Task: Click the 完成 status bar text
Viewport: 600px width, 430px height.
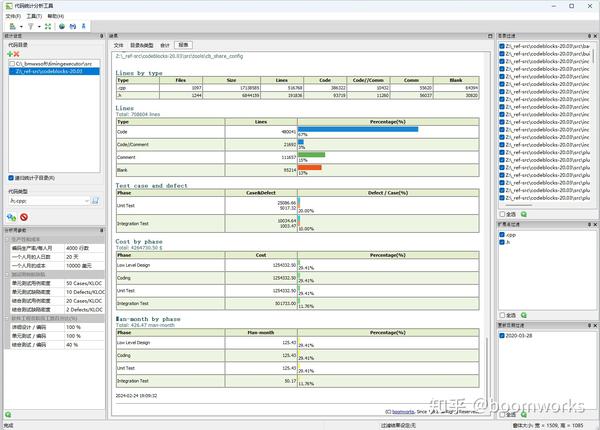Action: [8, 425]
